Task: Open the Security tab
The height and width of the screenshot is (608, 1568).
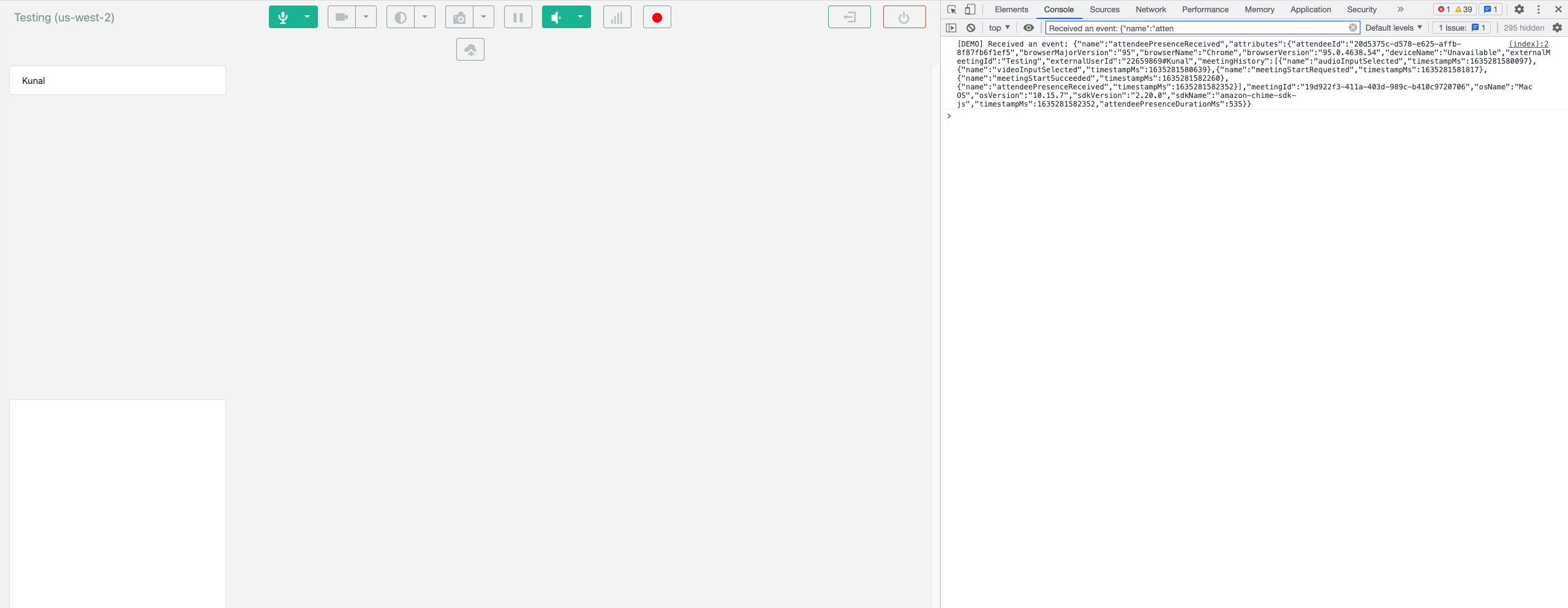Action: [1362, 9]
